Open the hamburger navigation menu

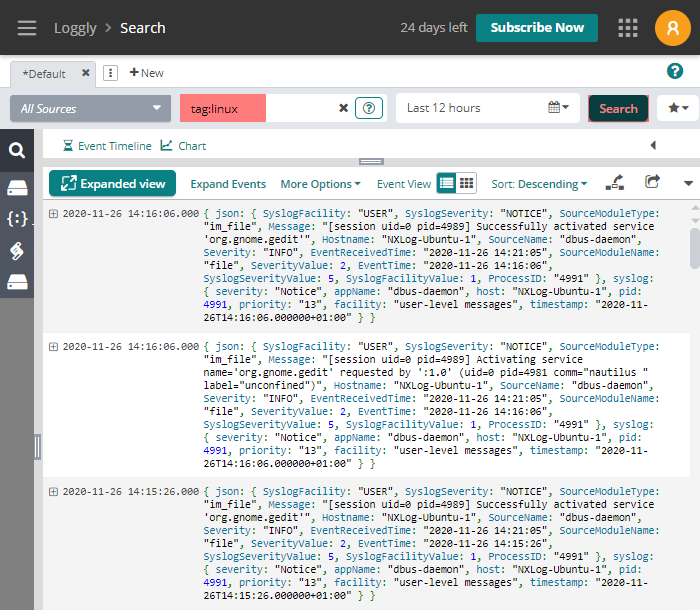[x=27, y=28]
